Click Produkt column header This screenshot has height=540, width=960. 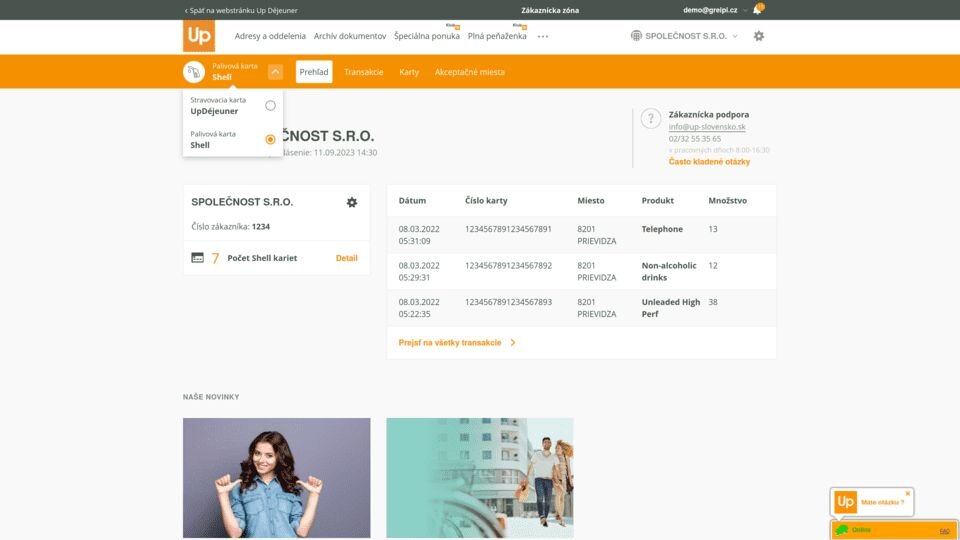click(x=658, y=201)
